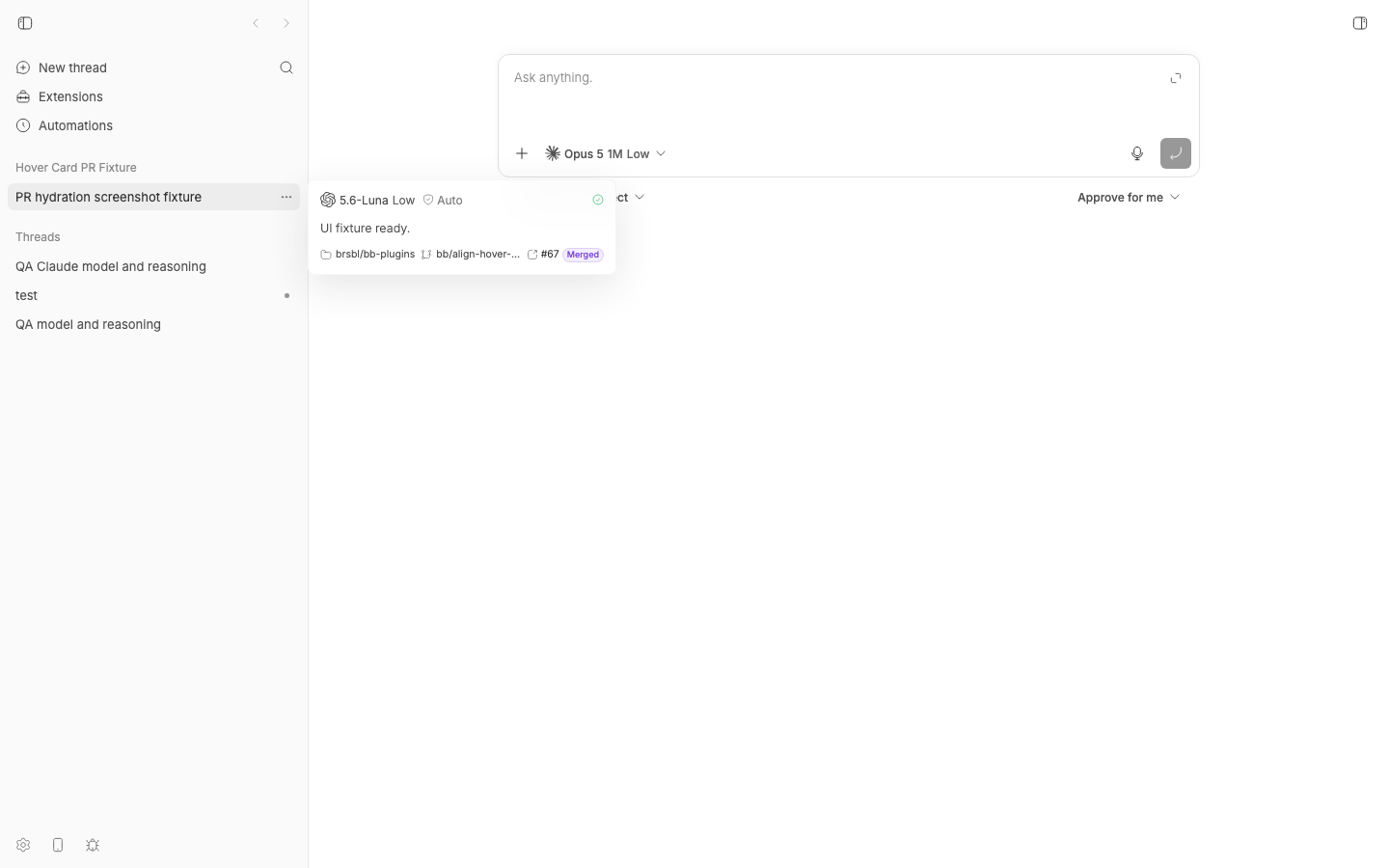
Task: Click the Threads section heading
Action: pos(38,237)
